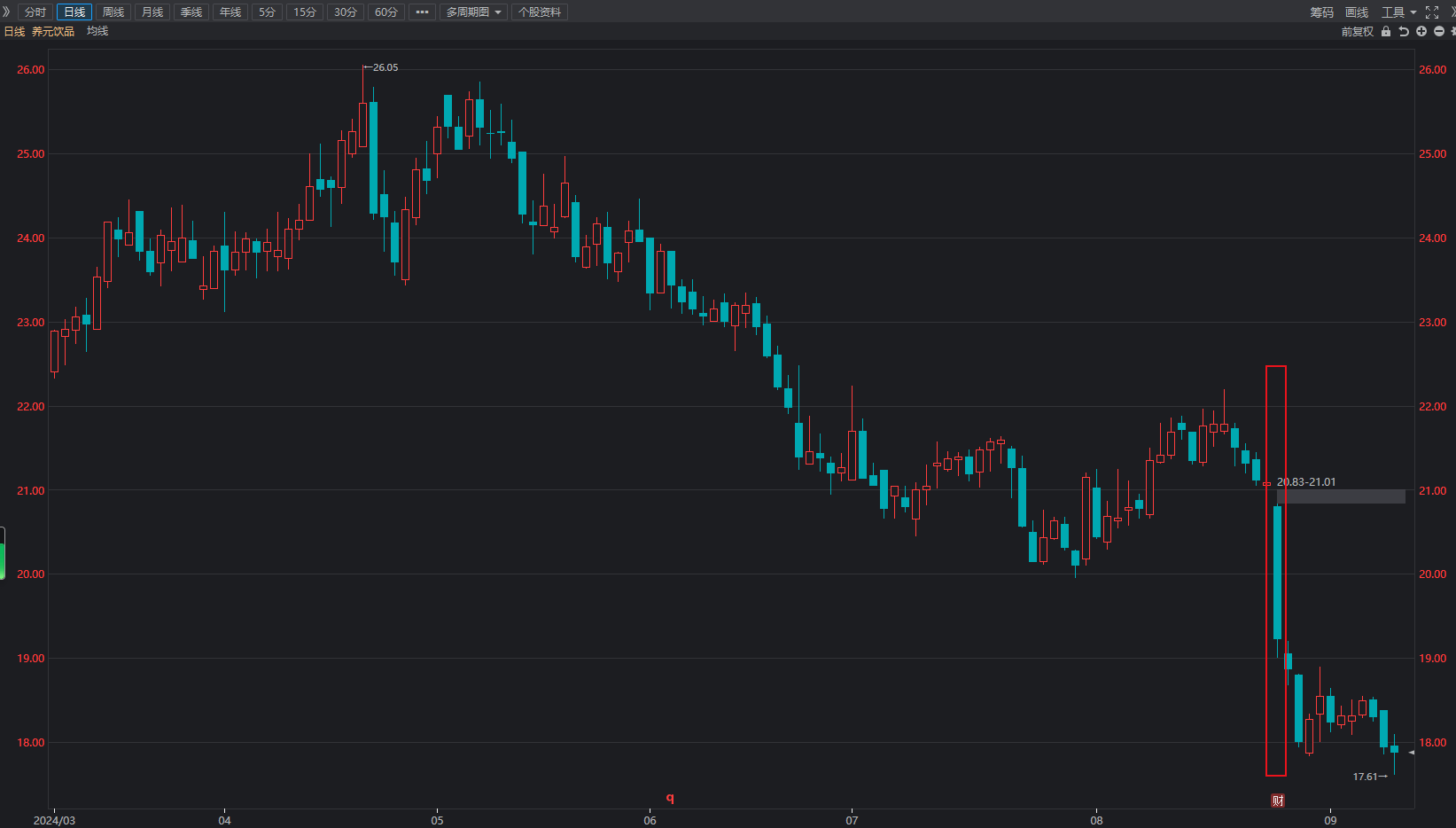This screenshot has height=828, width=1456.
Task: Open the 工具 tools dropdown
Action: click(1398, 12)
